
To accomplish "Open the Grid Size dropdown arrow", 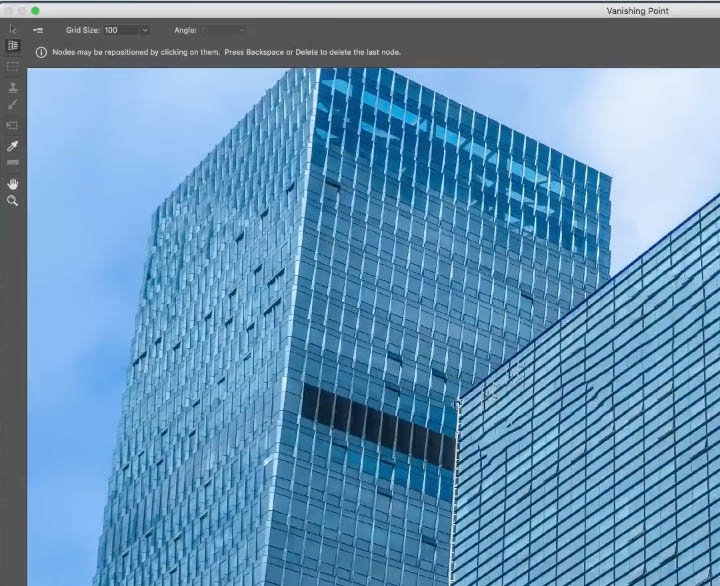I will pyautogui.click(x=145, y=30).
